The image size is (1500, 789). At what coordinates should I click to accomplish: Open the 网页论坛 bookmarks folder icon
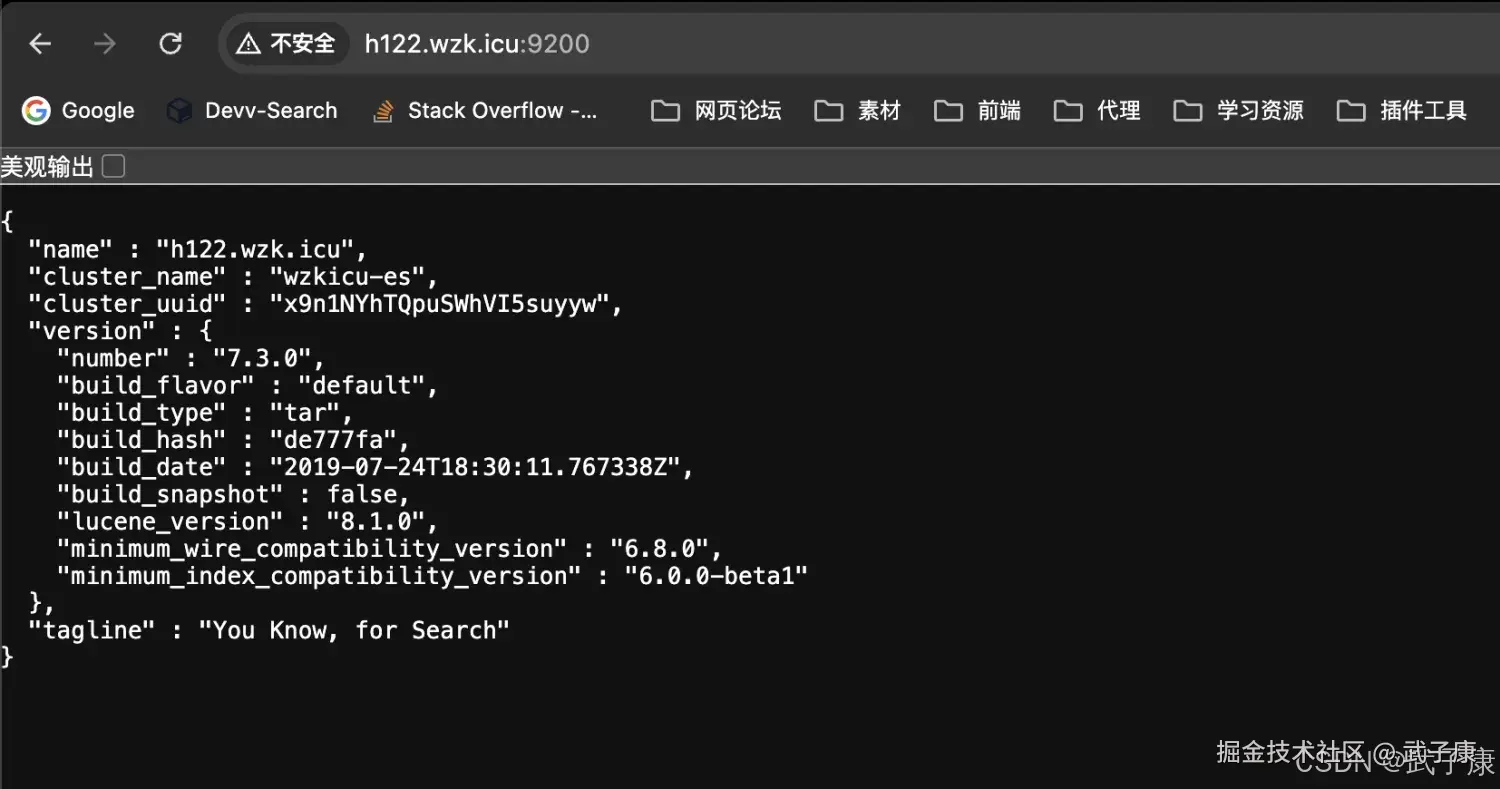pos(665,110)
